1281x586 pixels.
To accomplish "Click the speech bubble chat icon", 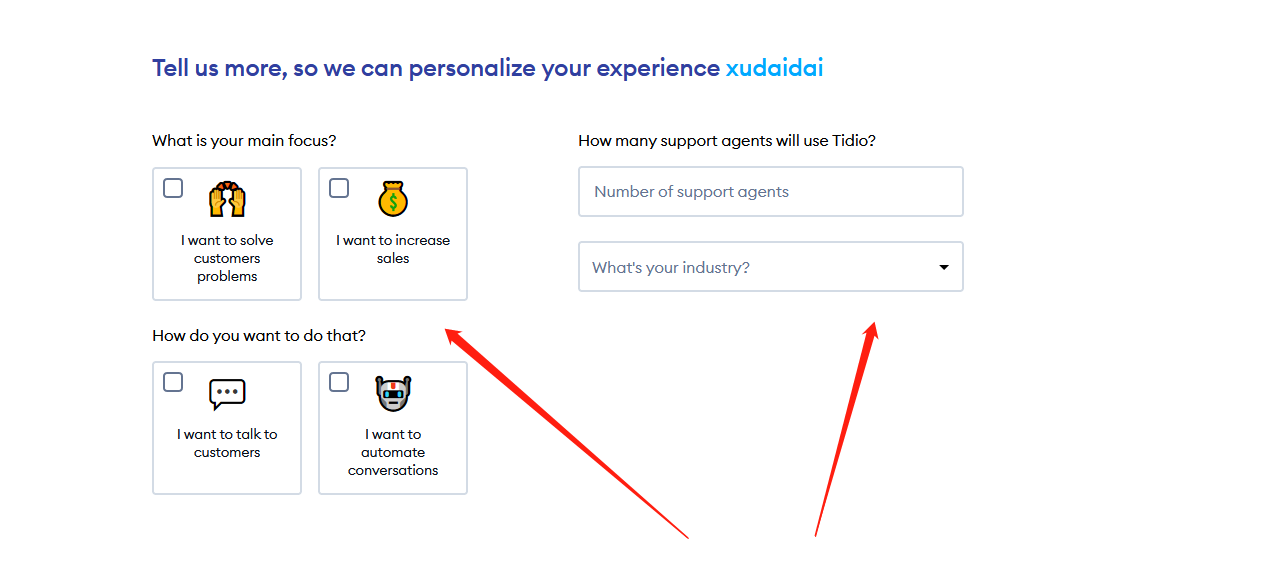I will pos(227,394).
